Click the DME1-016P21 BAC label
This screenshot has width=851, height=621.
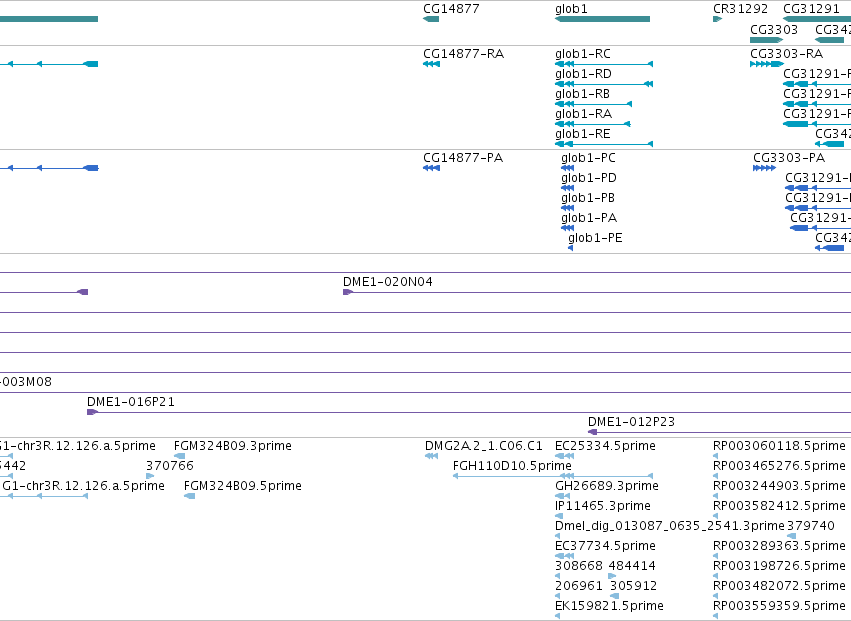tap(131, 402)
